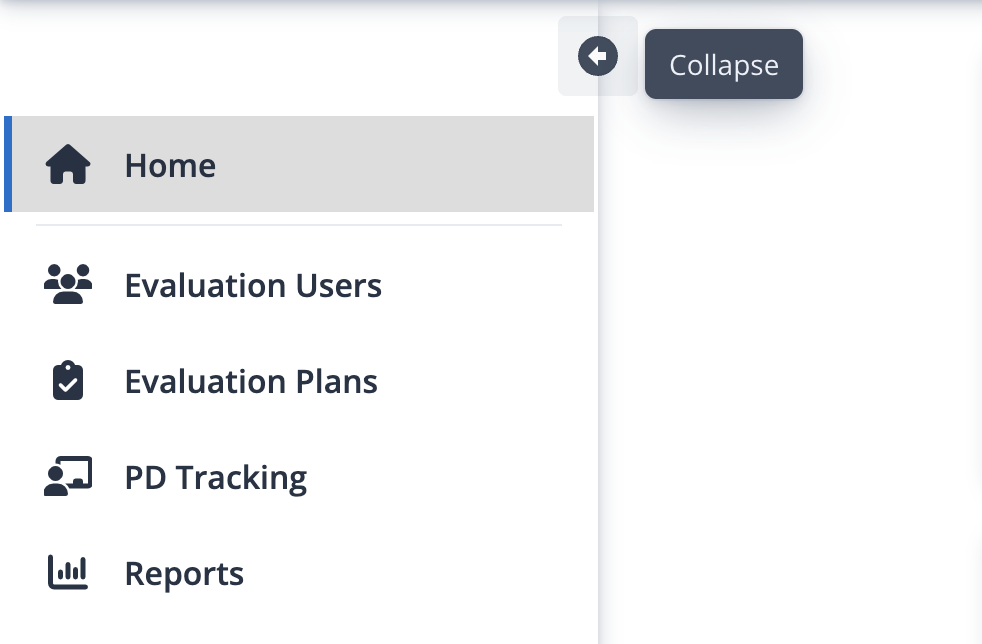Select PD Tracking in the sidebar
Viewport: 982px width, 644px height.
(x=215, y=478)
